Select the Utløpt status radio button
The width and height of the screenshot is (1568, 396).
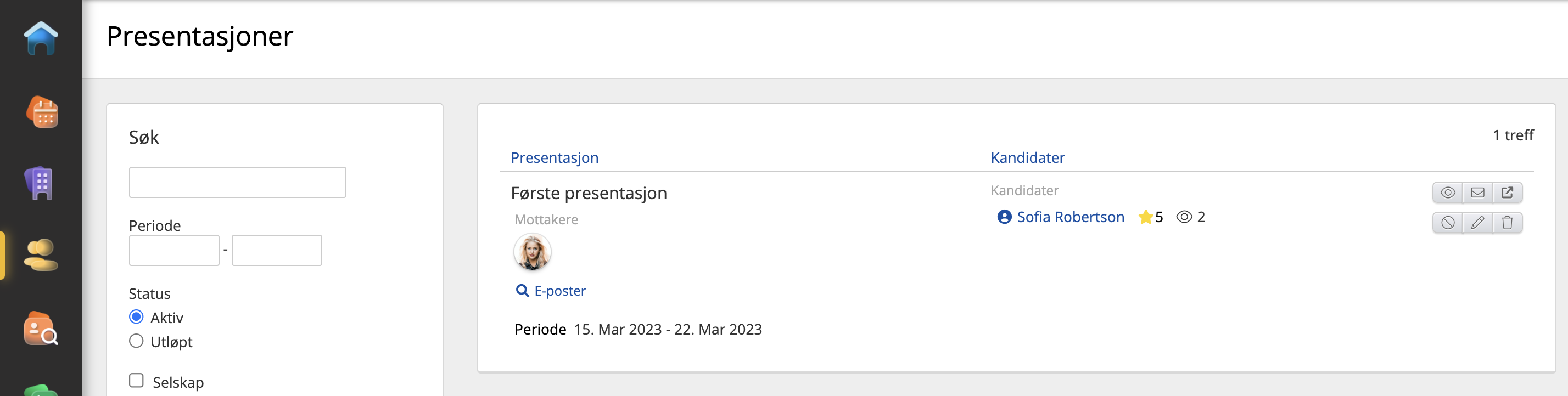tap(136, 341)
